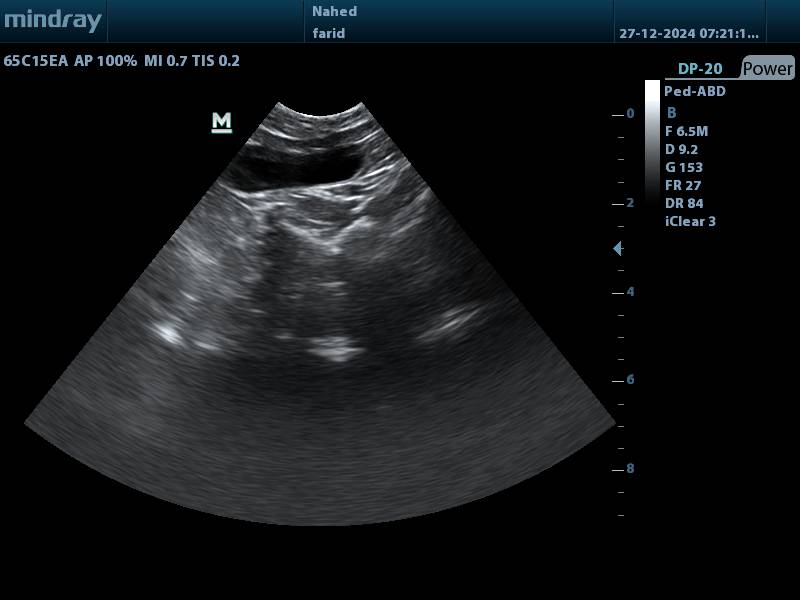
Task: Click the M probe orientation marker
Action: [221, 122]
